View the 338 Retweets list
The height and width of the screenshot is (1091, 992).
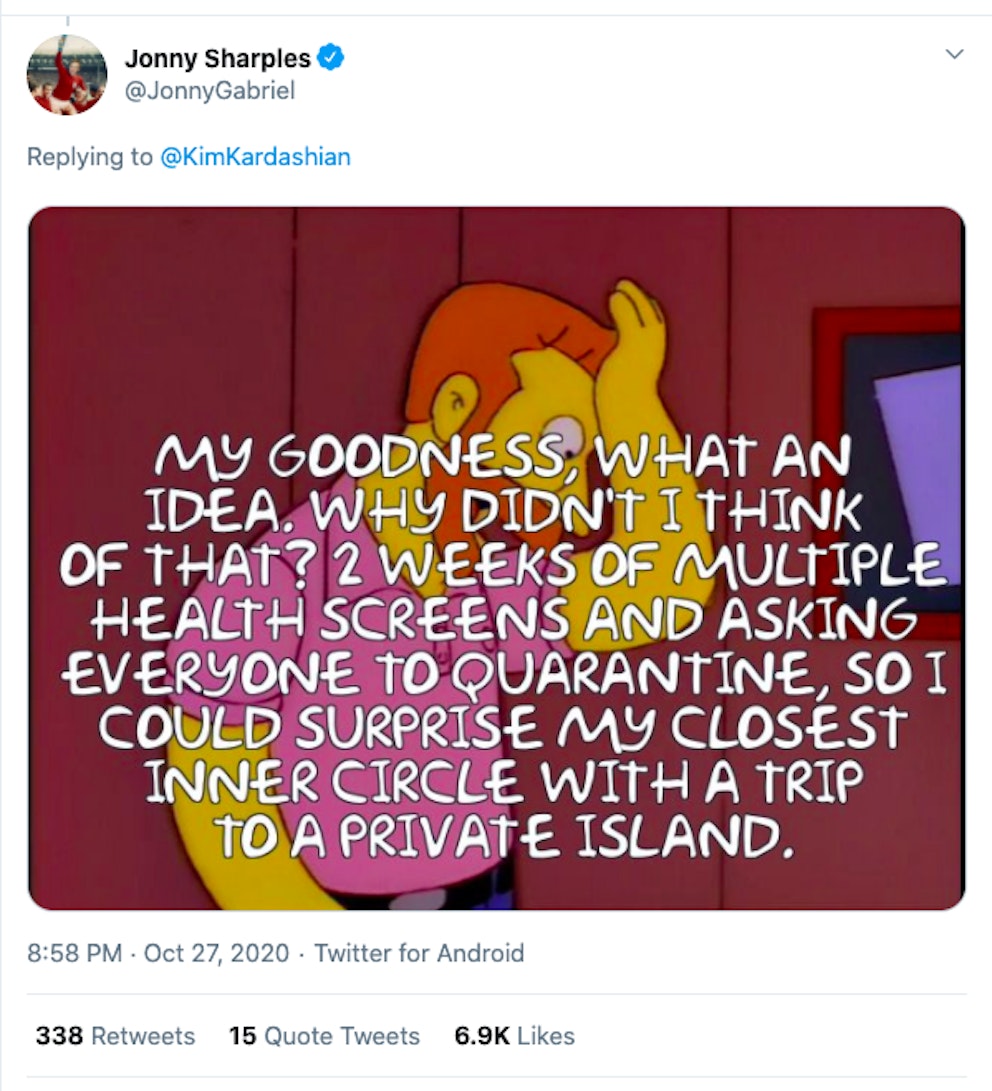point(115,1035)
